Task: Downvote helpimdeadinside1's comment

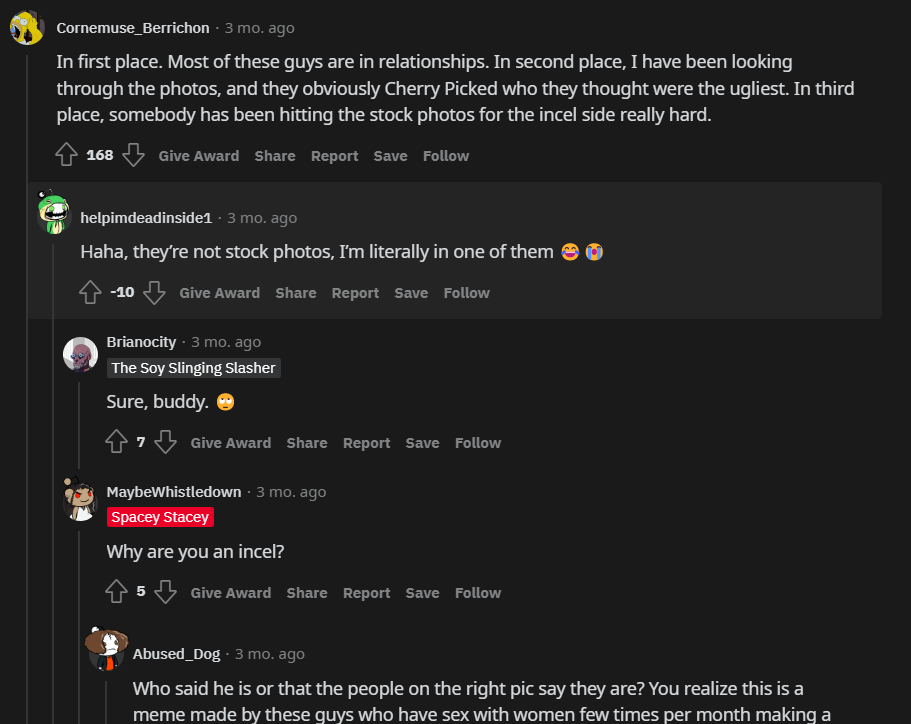Action: pos(155,292)
